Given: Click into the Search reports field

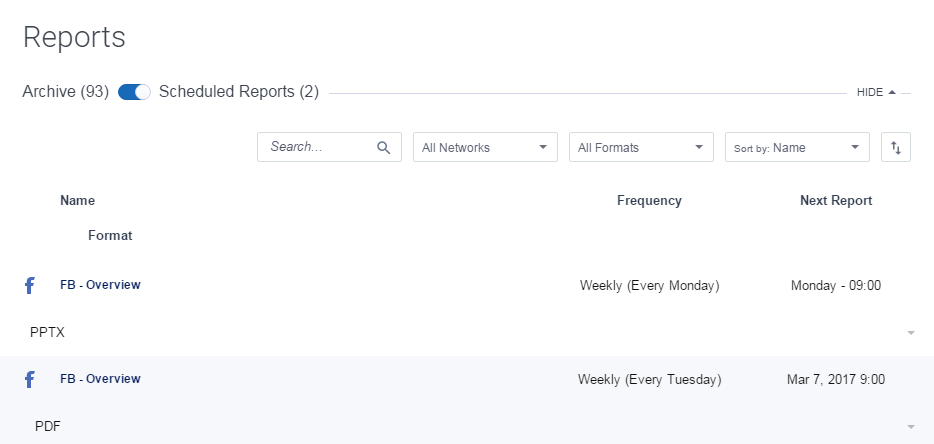Looking at the screenshot, I should pyautogui.click(x=318, y=147).
